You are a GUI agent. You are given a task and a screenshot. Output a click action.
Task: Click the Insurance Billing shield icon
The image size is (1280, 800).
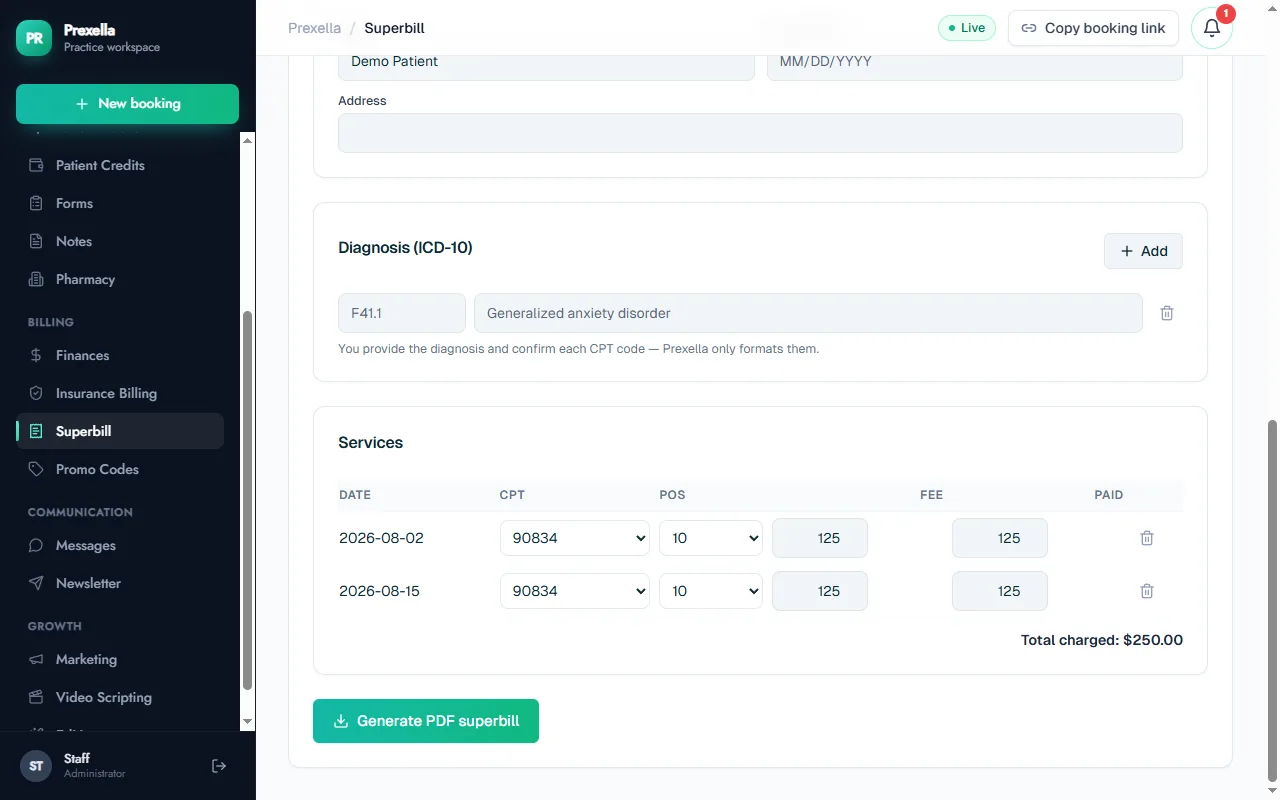point(36,393)
